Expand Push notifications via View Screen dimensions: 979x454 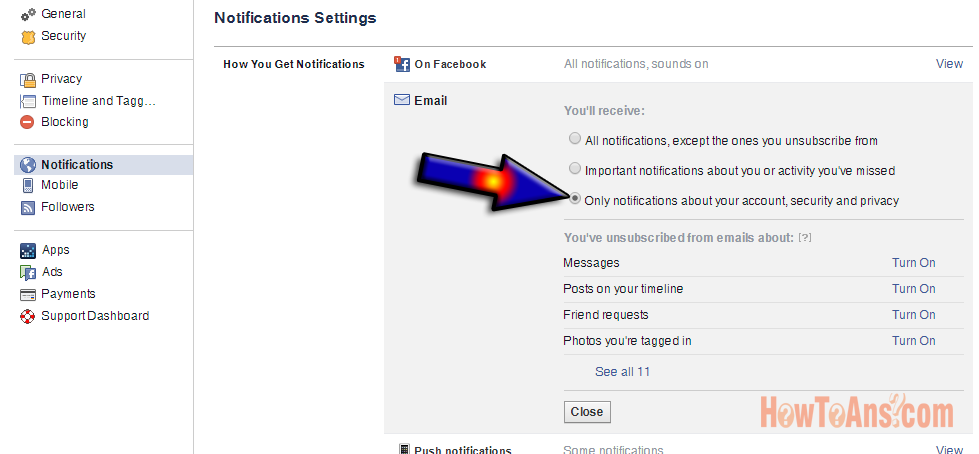point(949,450)
